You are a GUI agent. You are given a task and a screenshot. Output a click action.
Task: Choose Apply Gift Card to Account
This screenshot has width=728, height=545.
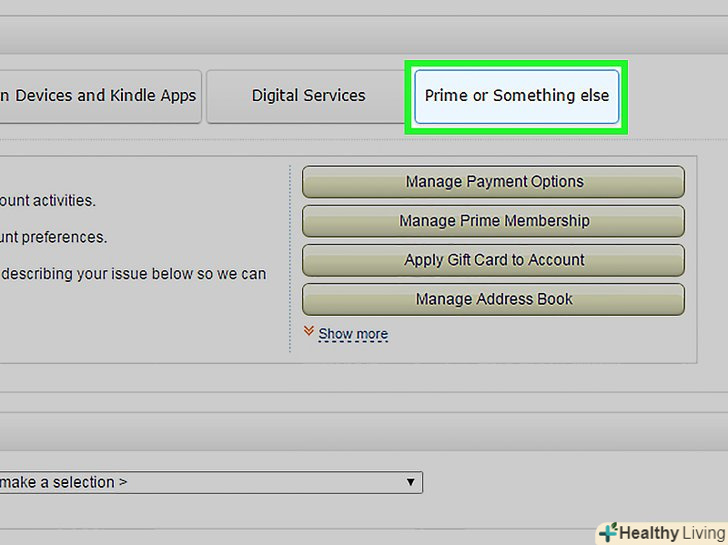point(493,260)
